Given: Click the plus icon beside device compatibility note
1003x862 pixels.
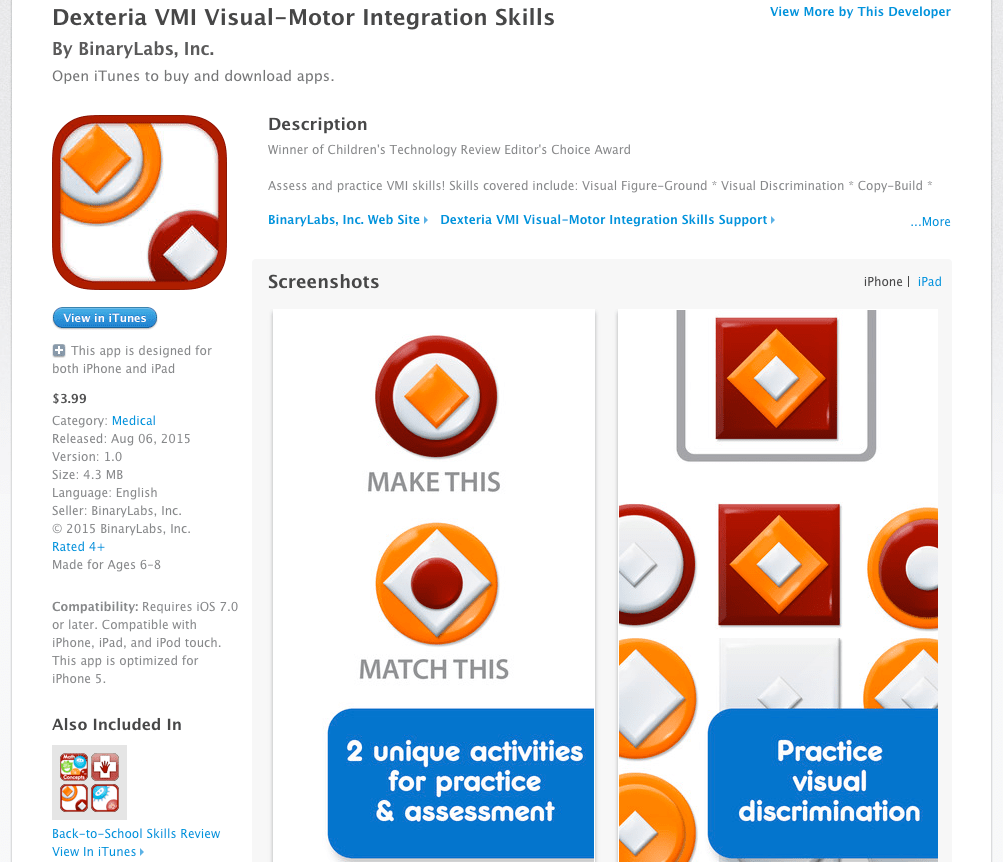Looking at the screenshot, I should (x=59, y=351).
